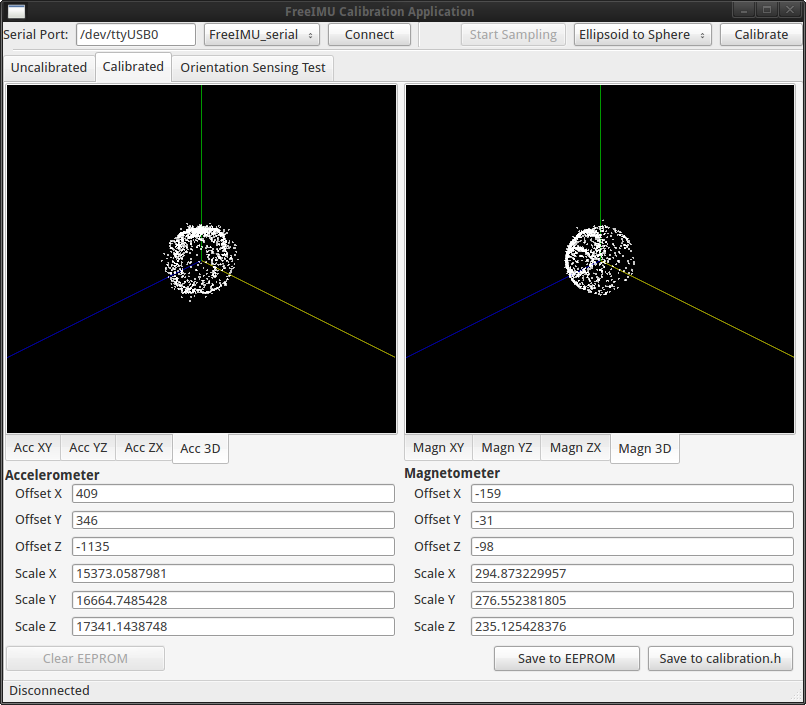Viewport: 806px width, 705px height.
Task: Switch to the Acc XY plot tab
Action: 33,448
